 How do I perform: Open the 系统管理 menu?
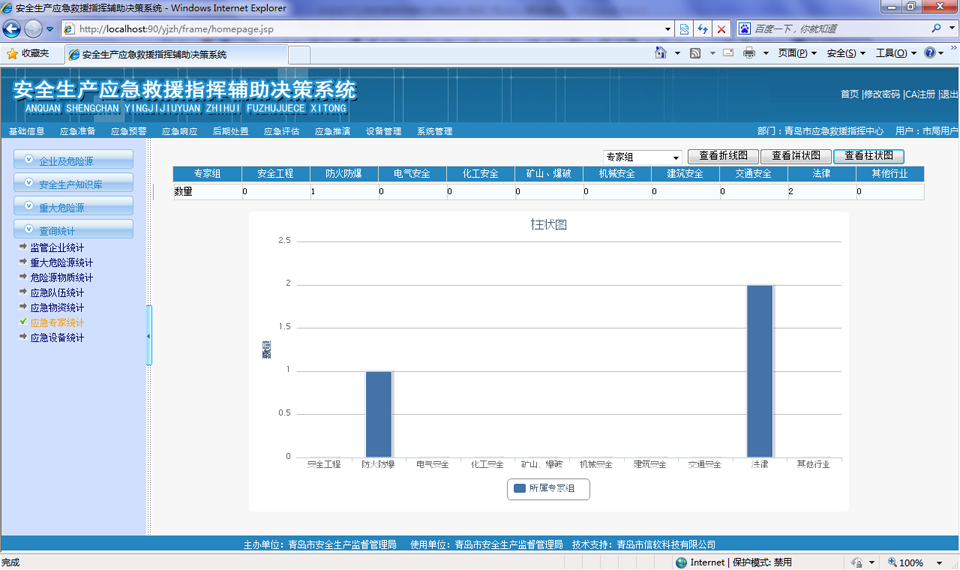[x=434, y=131]
